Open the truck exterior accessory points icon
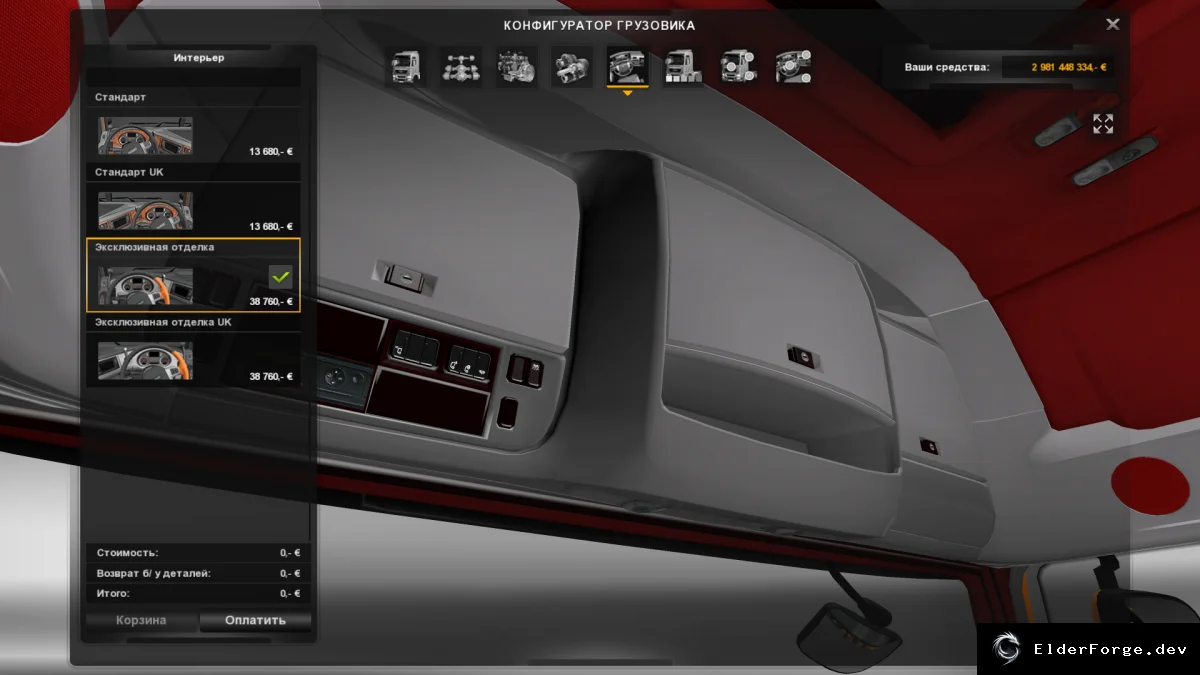This screenshot has width=1200, height=675. point(738,67)
